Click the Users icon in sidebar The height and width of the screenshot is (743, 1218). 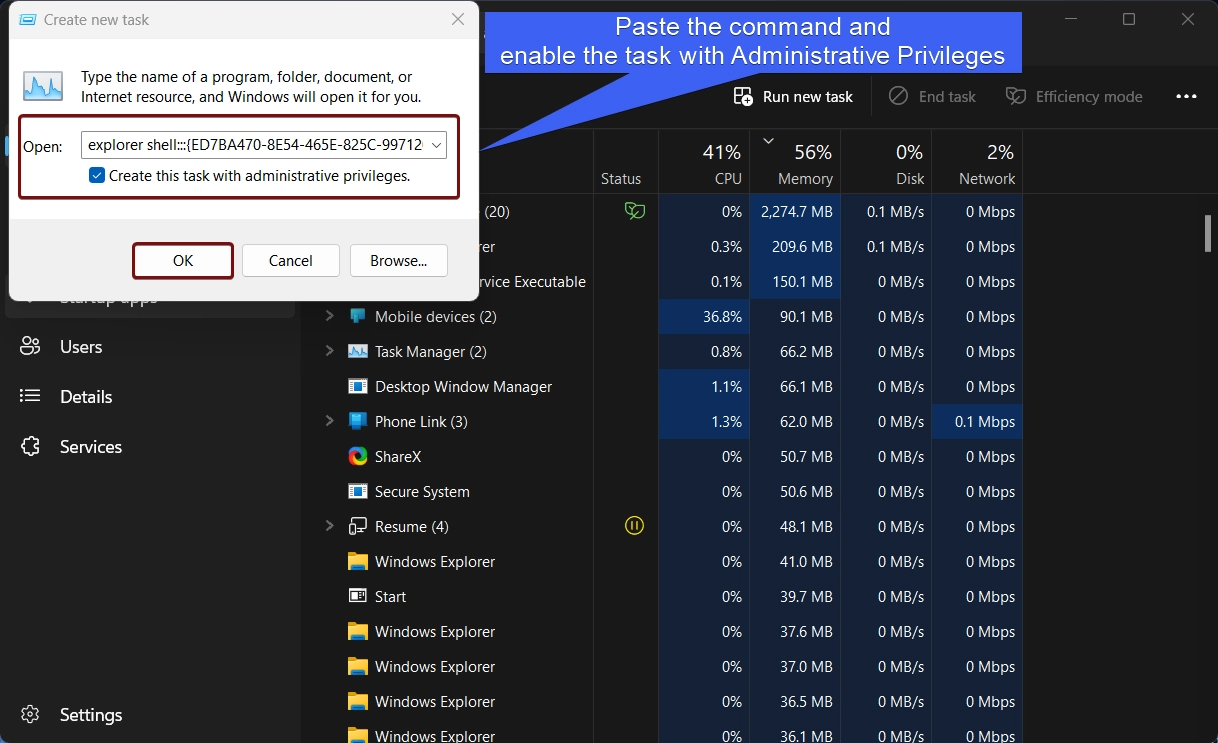[31, 347]
